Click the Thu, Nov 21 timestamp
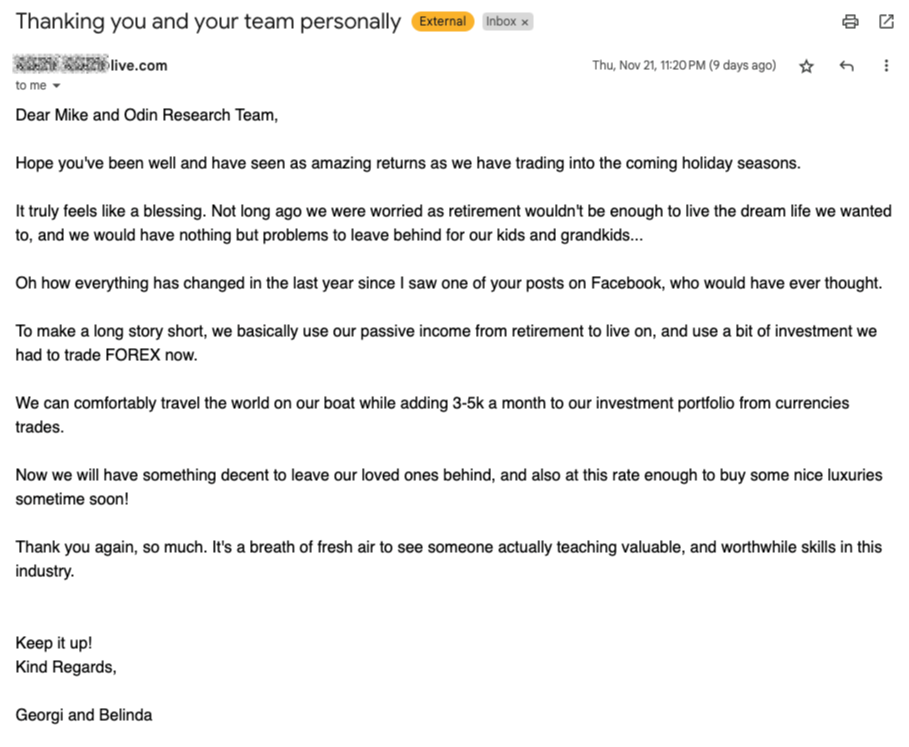 coord(683,65)
